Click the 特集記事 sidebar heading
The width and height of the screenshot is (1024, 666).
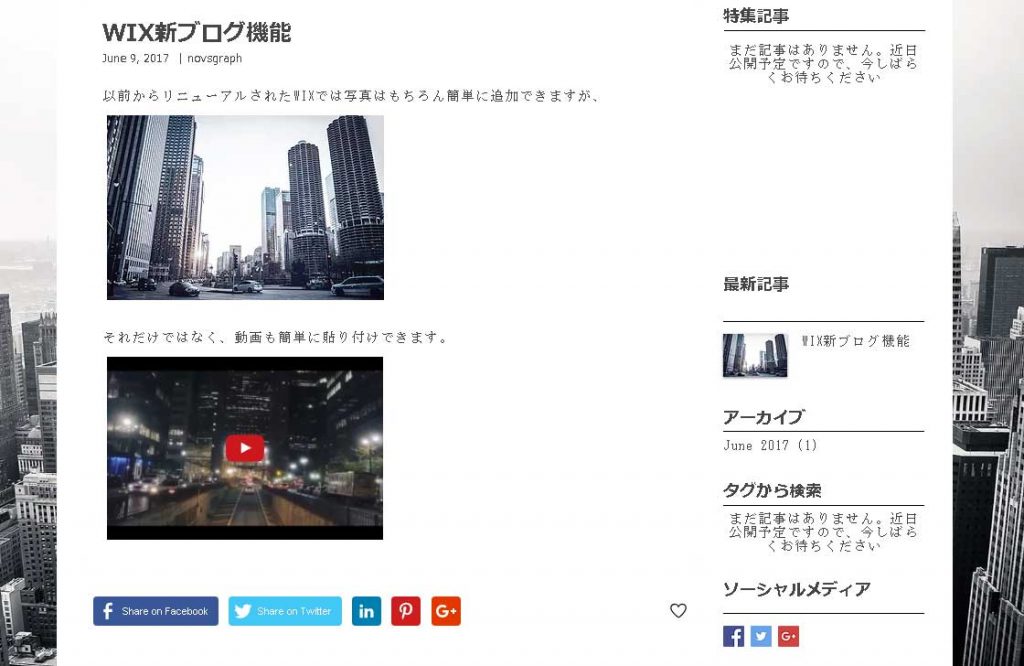coord(756,16)
